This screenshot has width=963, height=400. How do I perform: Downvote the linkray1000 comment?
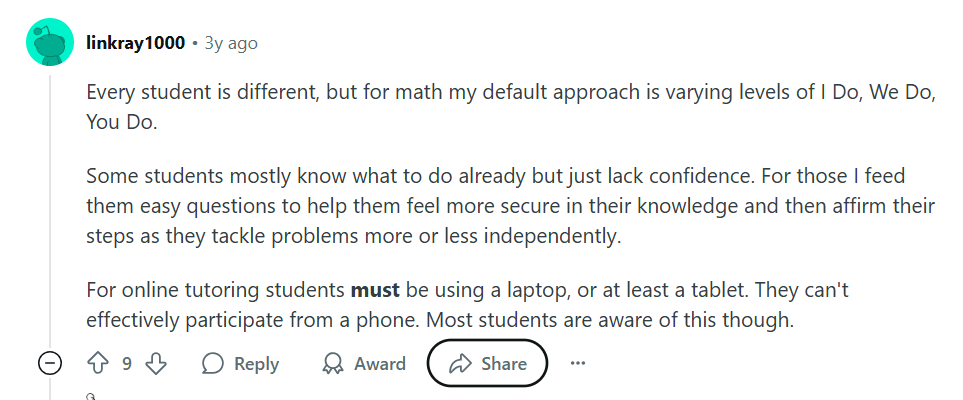point(156,364)
